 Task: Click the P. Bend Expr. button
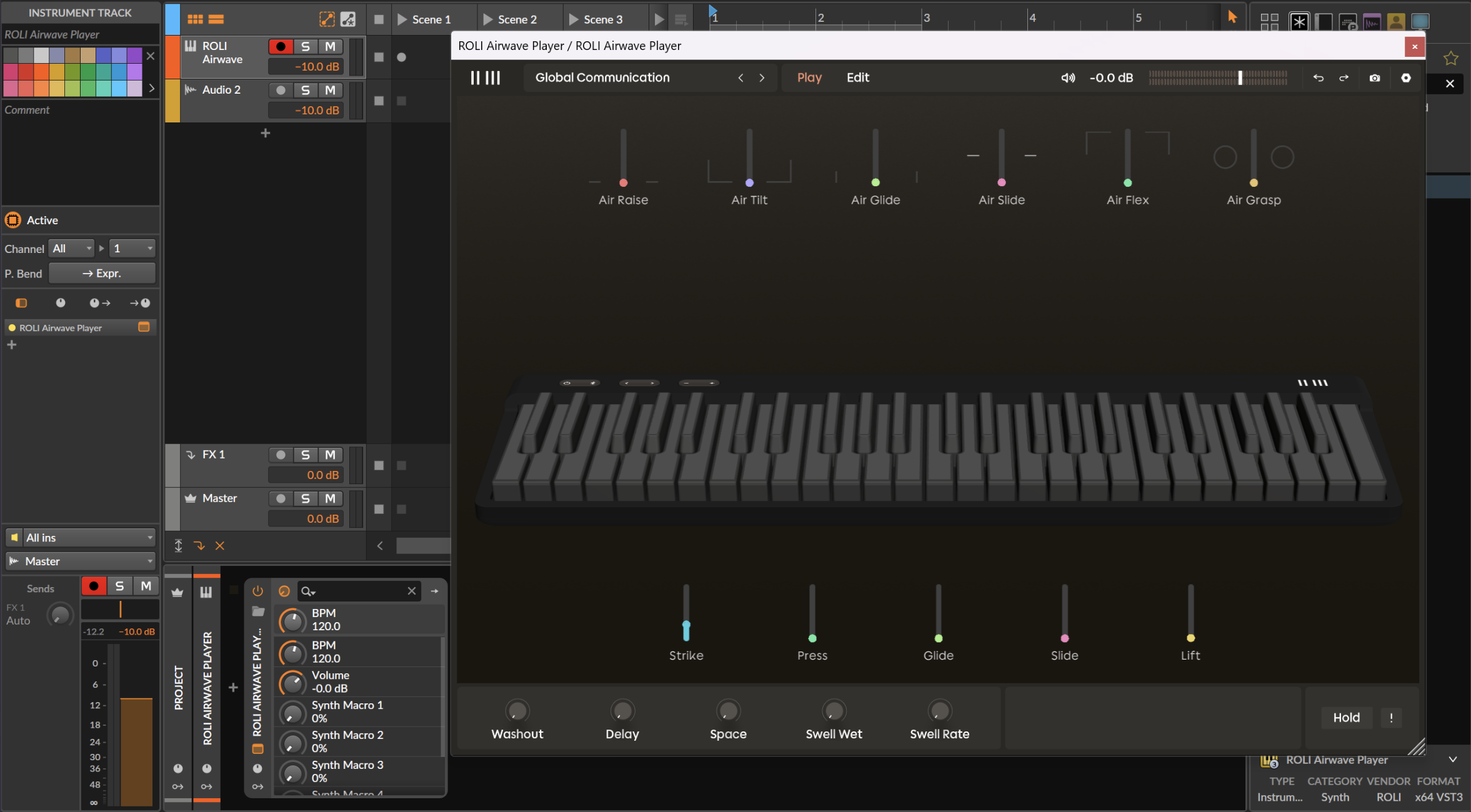(102, 274)
